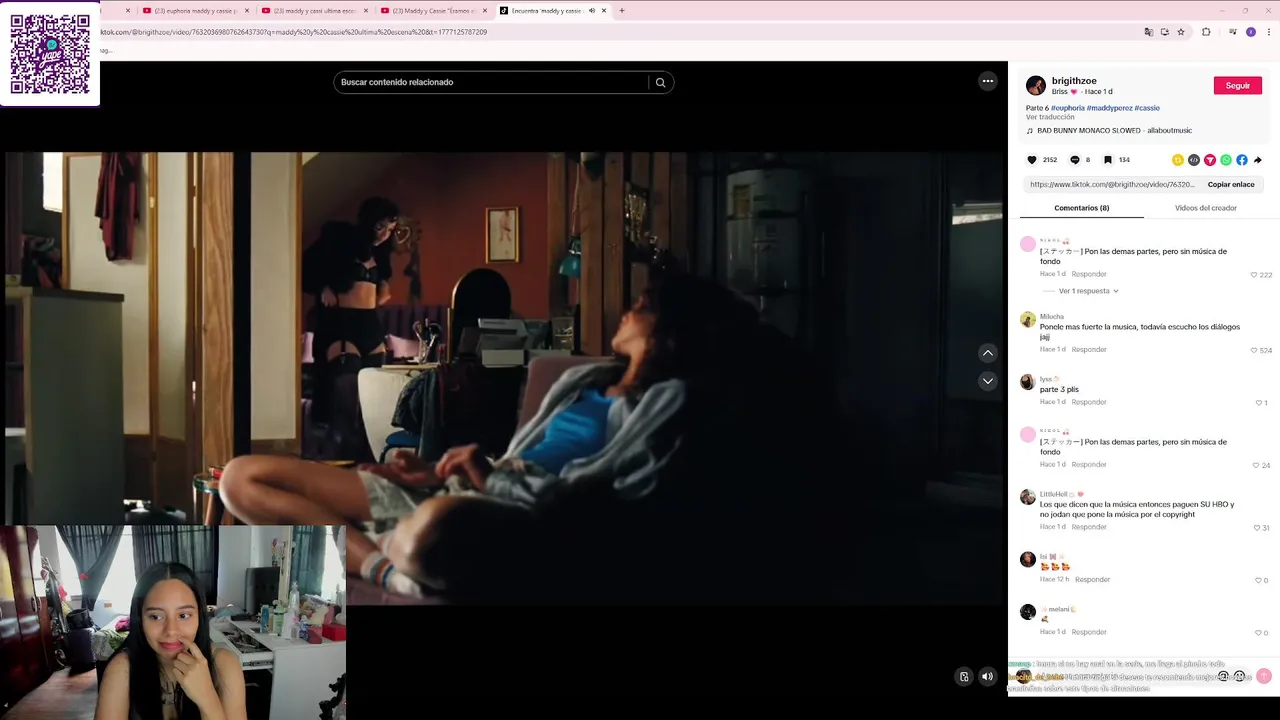This screenshot has width=1280, height=720.
Task: Get the embed code icon
Action: click(x=1194, y=160)
